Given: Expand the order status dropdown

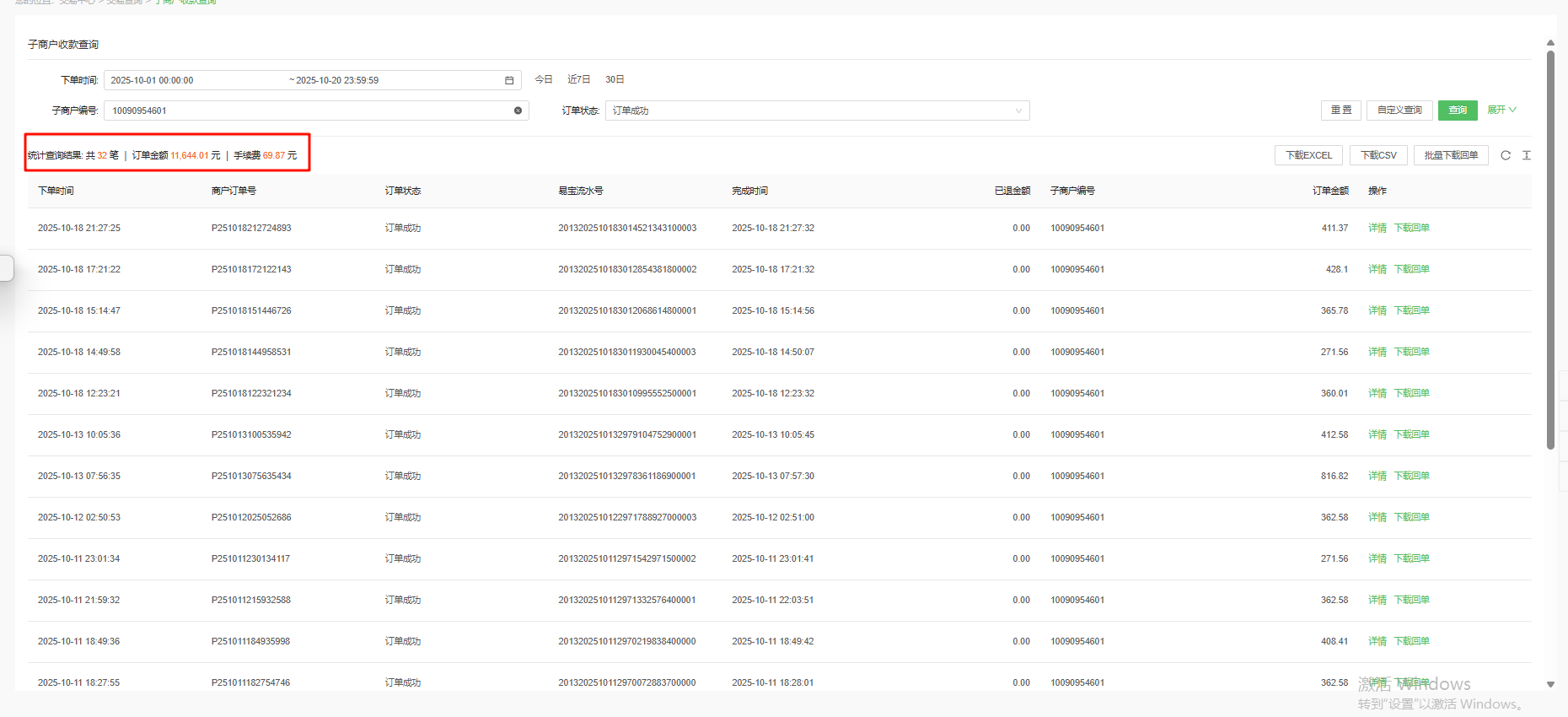Looking at the screenshot, I should tap(817, 111).
